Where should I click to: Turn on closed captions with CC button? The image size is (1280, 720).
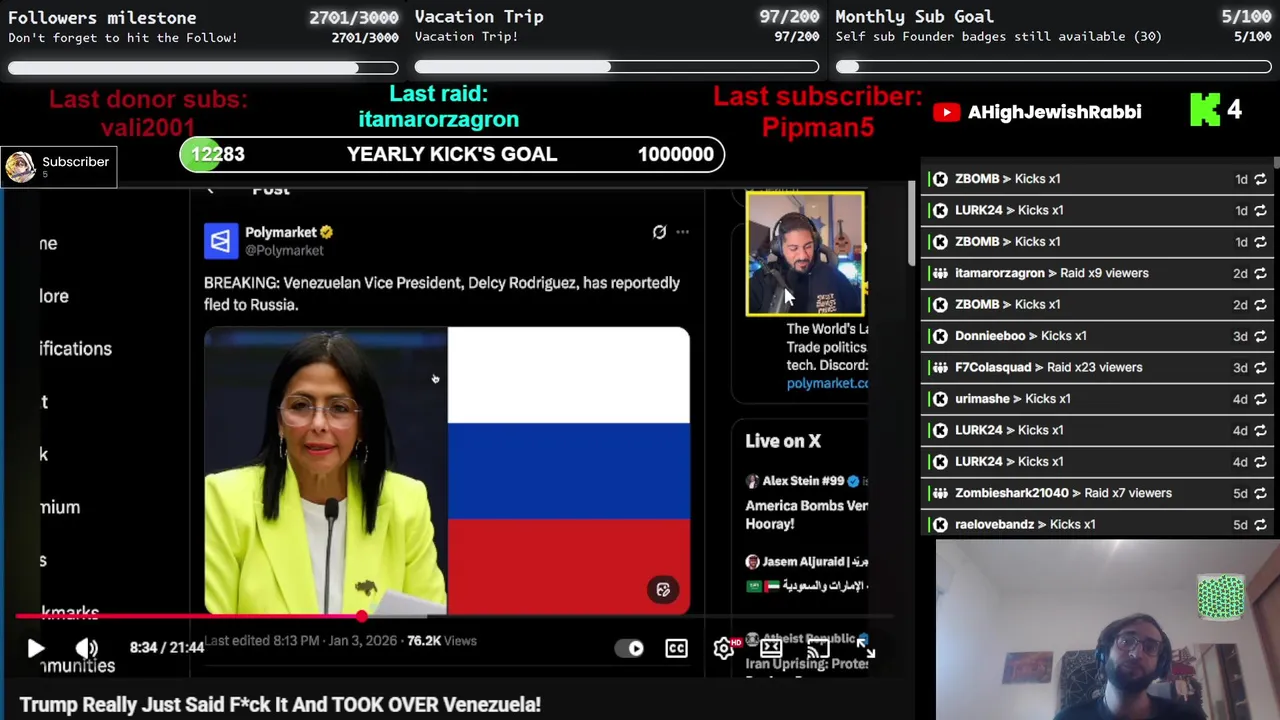pyautogui.click(x=676, y=648)
